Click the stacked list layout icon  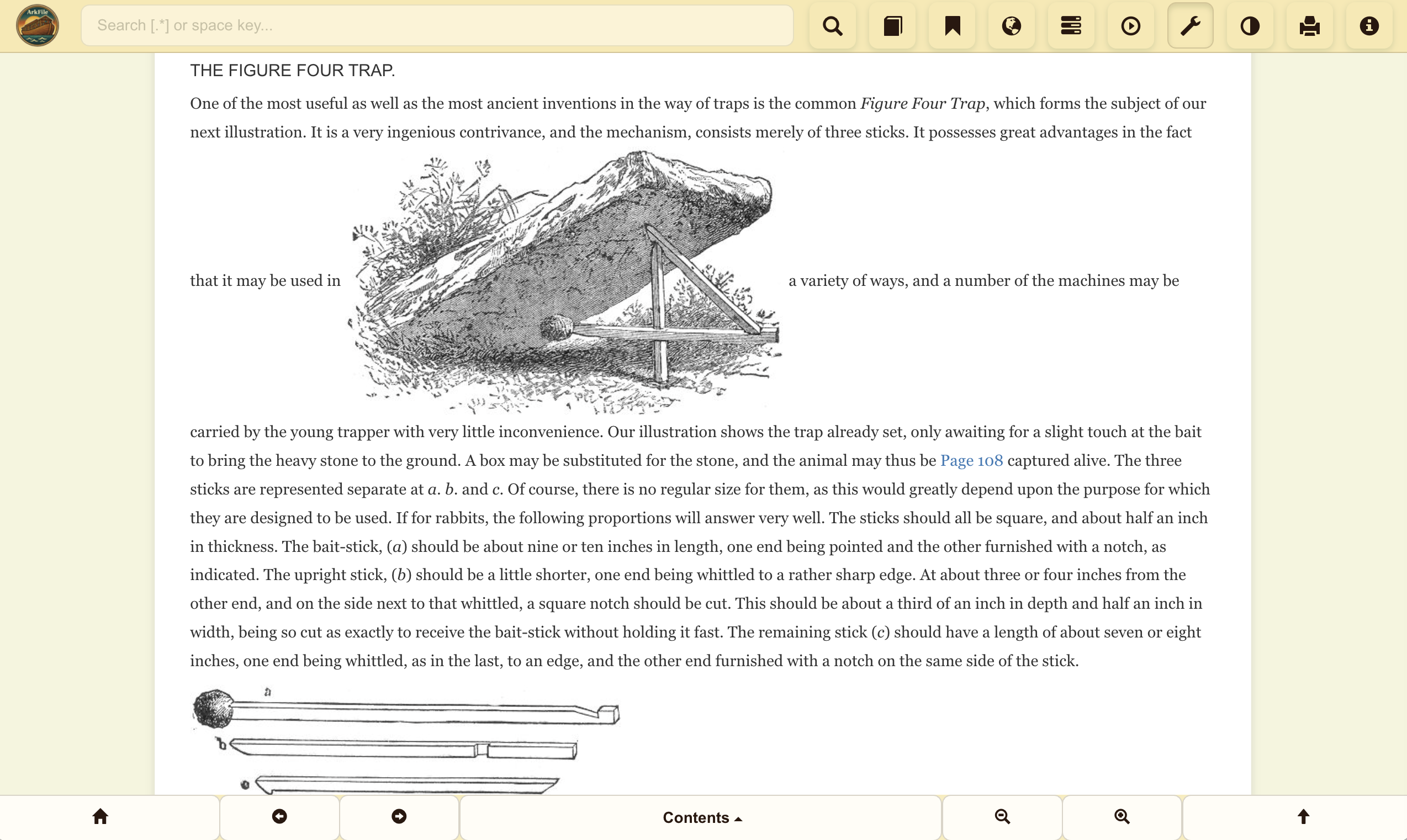(1071, 26)
